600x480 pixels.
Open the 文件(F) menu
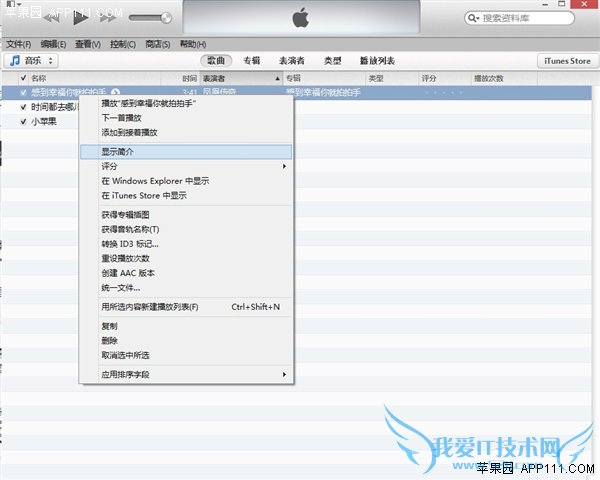pyautogui.click(x=18, y=44)
